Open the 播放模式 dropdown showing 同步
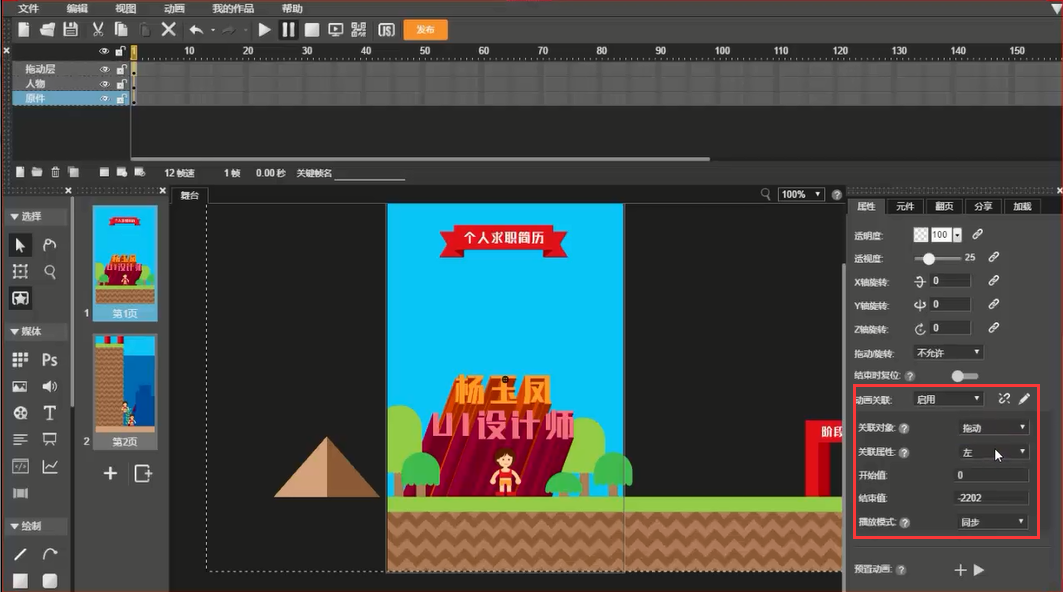The width and height of the screenshot is (1063, 592). (x=993, y=521)
